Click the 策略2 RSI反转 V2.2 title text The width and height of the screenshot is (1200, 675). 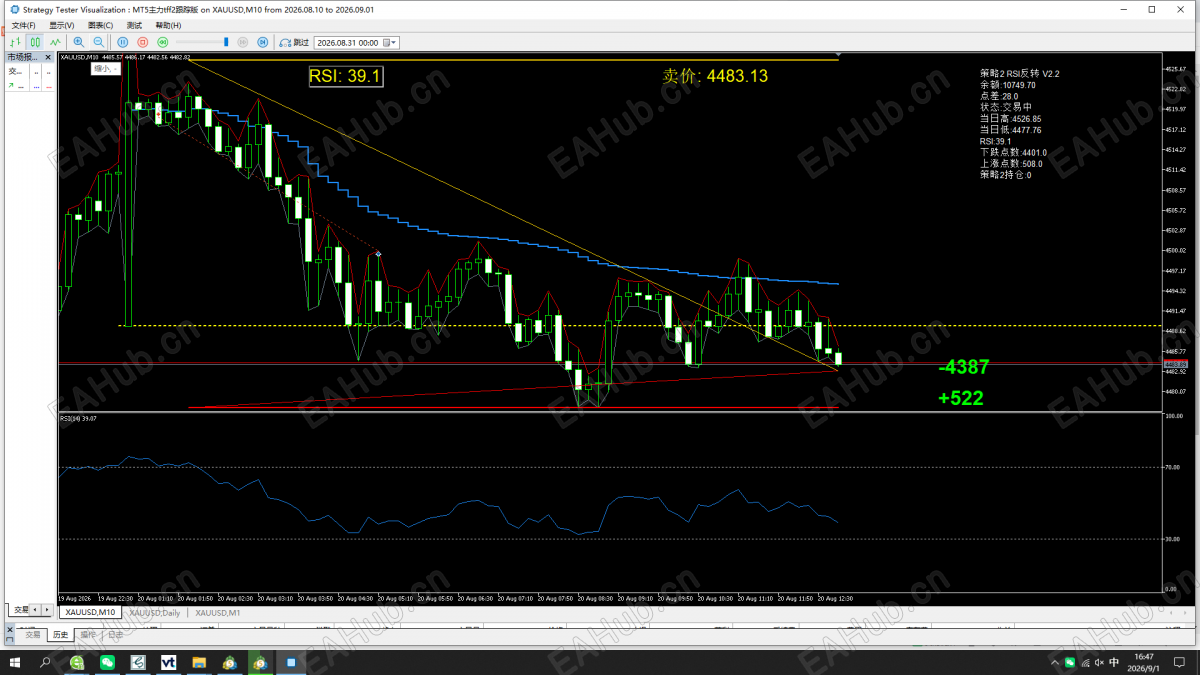point(1020,74)
